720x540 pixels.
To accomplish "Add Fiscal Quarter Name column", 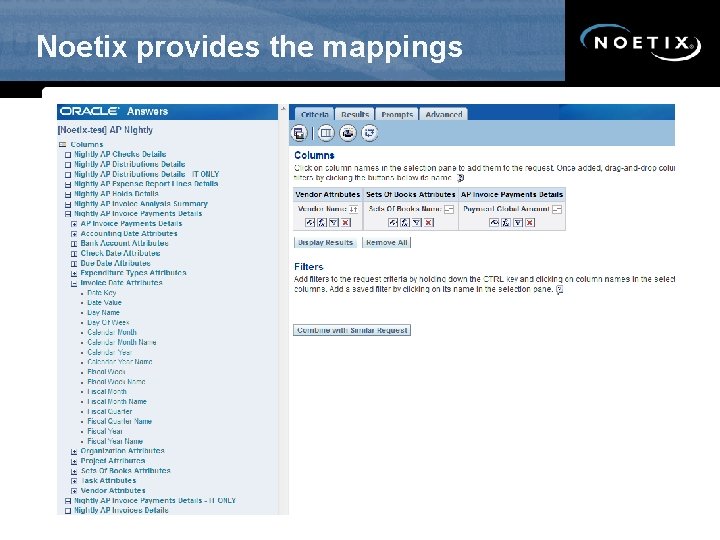I will [119, 422].
